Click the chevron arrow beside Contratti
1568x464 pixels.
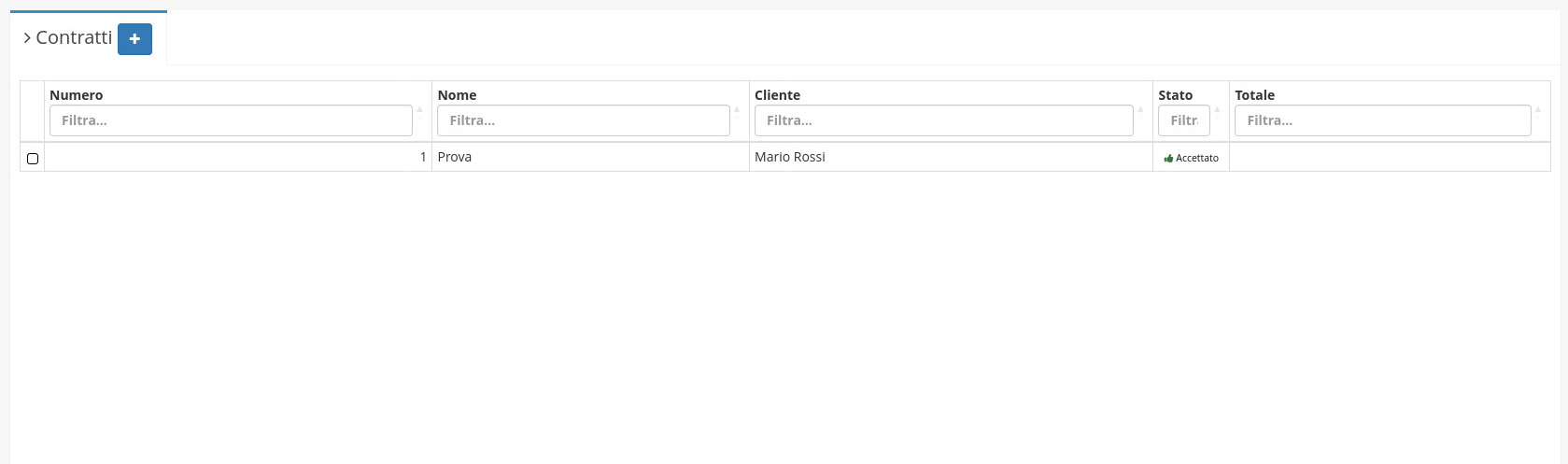[27, 38]
